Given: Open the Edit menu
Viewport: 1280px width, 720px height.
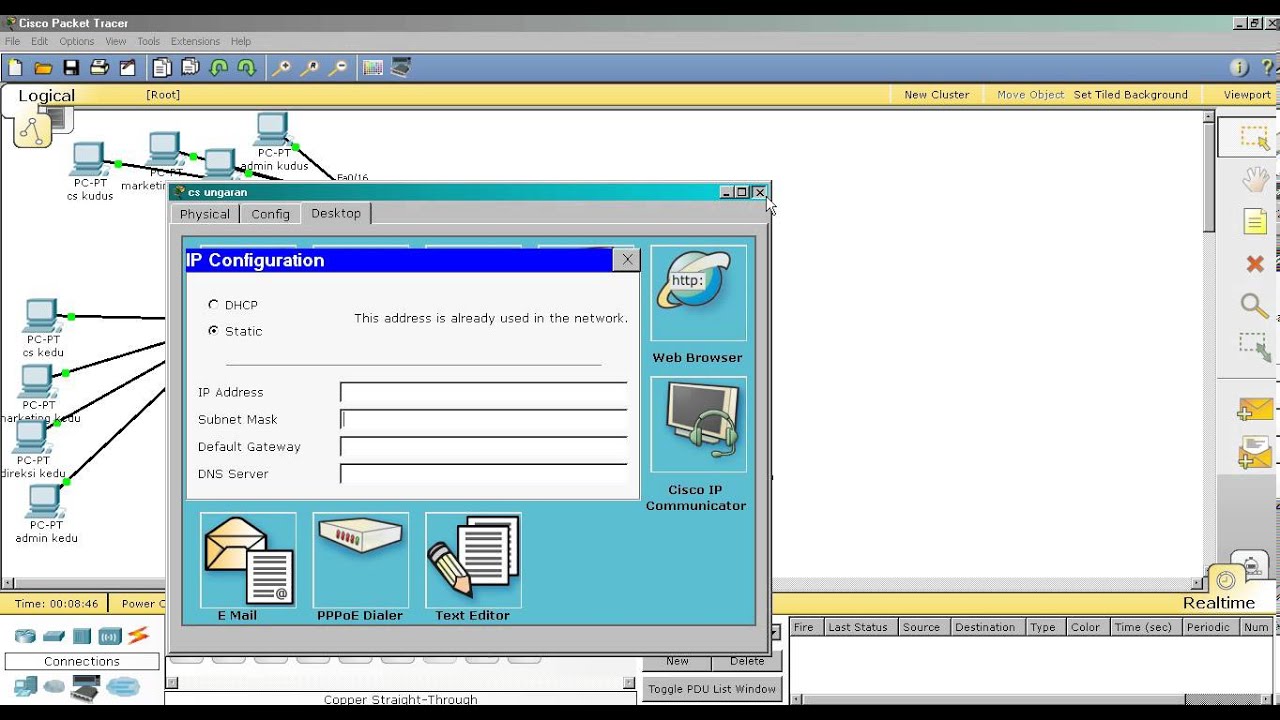Looking at the screenshot, I should (39, 41).
